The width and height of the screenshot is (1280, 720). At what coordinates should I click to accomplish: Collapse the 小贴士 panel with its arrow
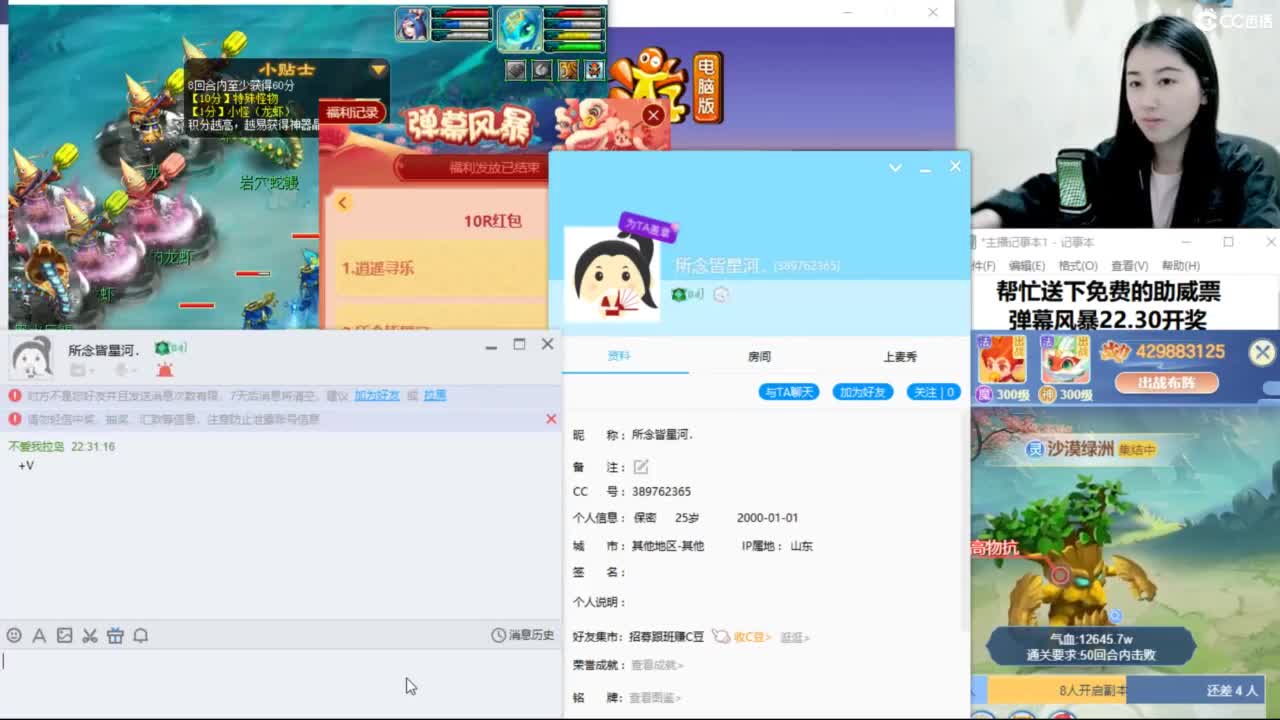[378, 70]
